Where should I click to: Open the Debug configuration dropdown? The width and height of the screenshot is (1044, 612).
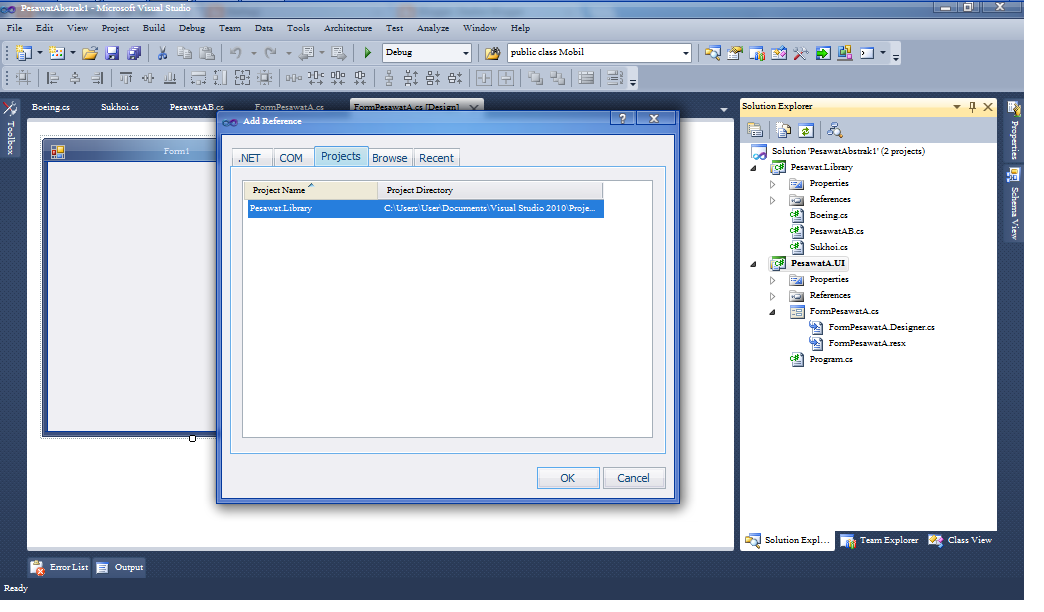(466, 53)
